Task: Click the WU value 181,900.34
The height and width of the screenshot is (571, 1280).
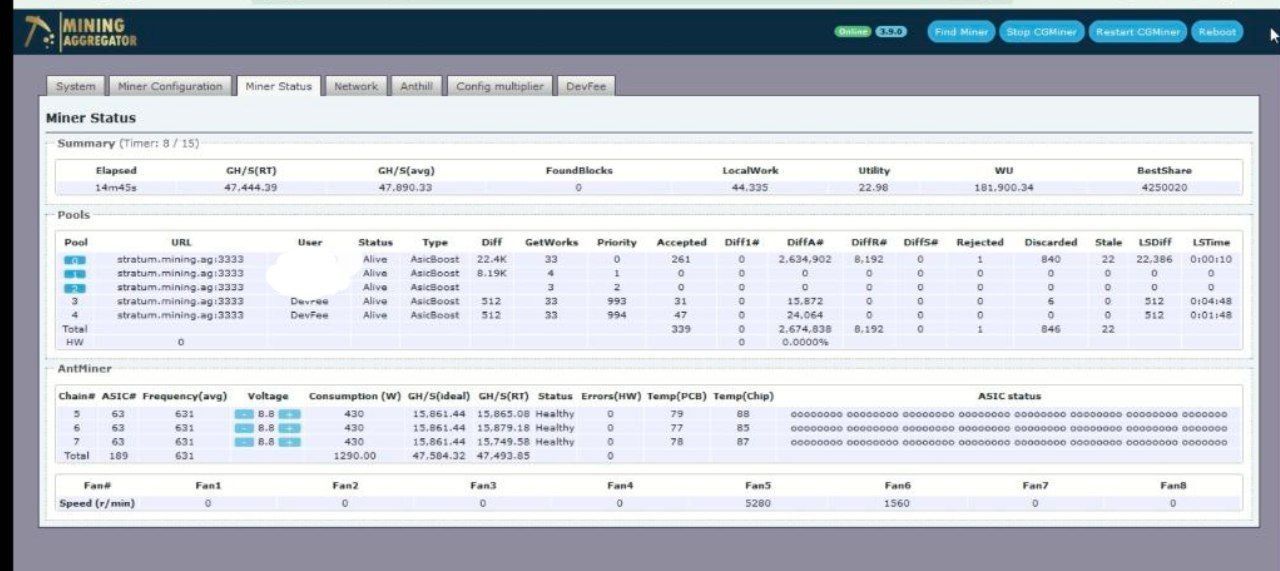Action: 1003,188
